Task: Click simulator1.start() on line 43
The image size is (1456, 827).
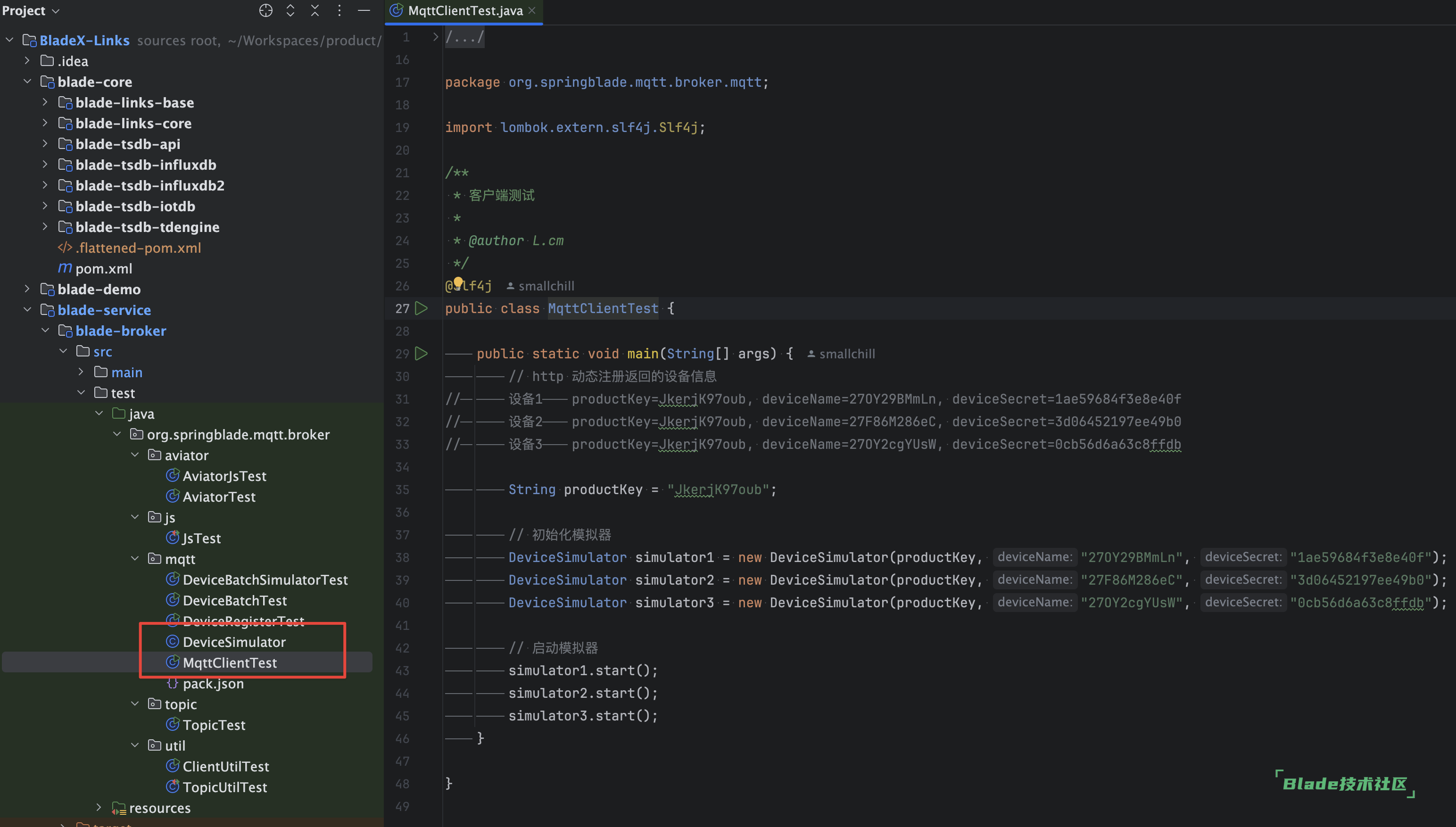Action: pos(583,670)
